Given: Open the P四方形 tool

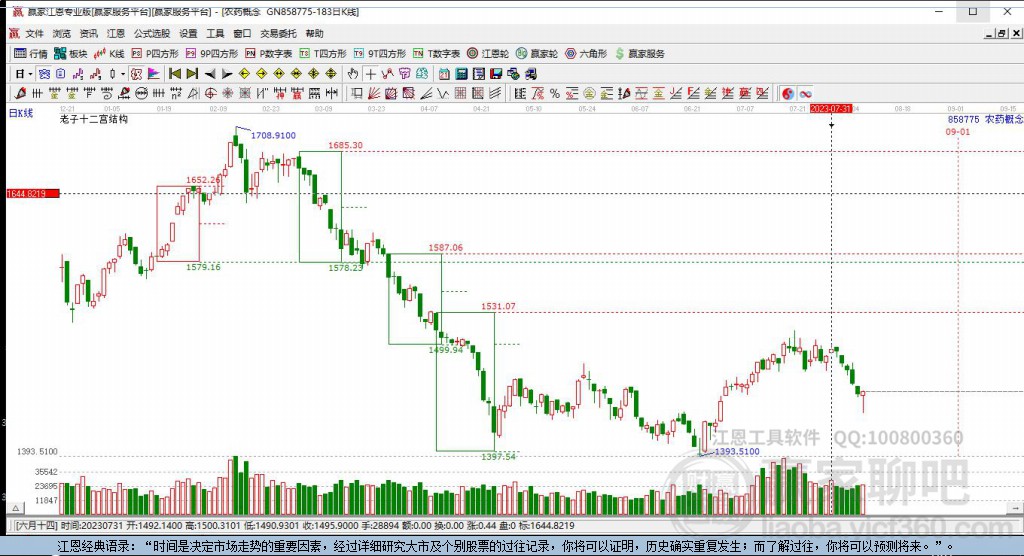Looking at the screenshot, I should [x=155, y=54].
